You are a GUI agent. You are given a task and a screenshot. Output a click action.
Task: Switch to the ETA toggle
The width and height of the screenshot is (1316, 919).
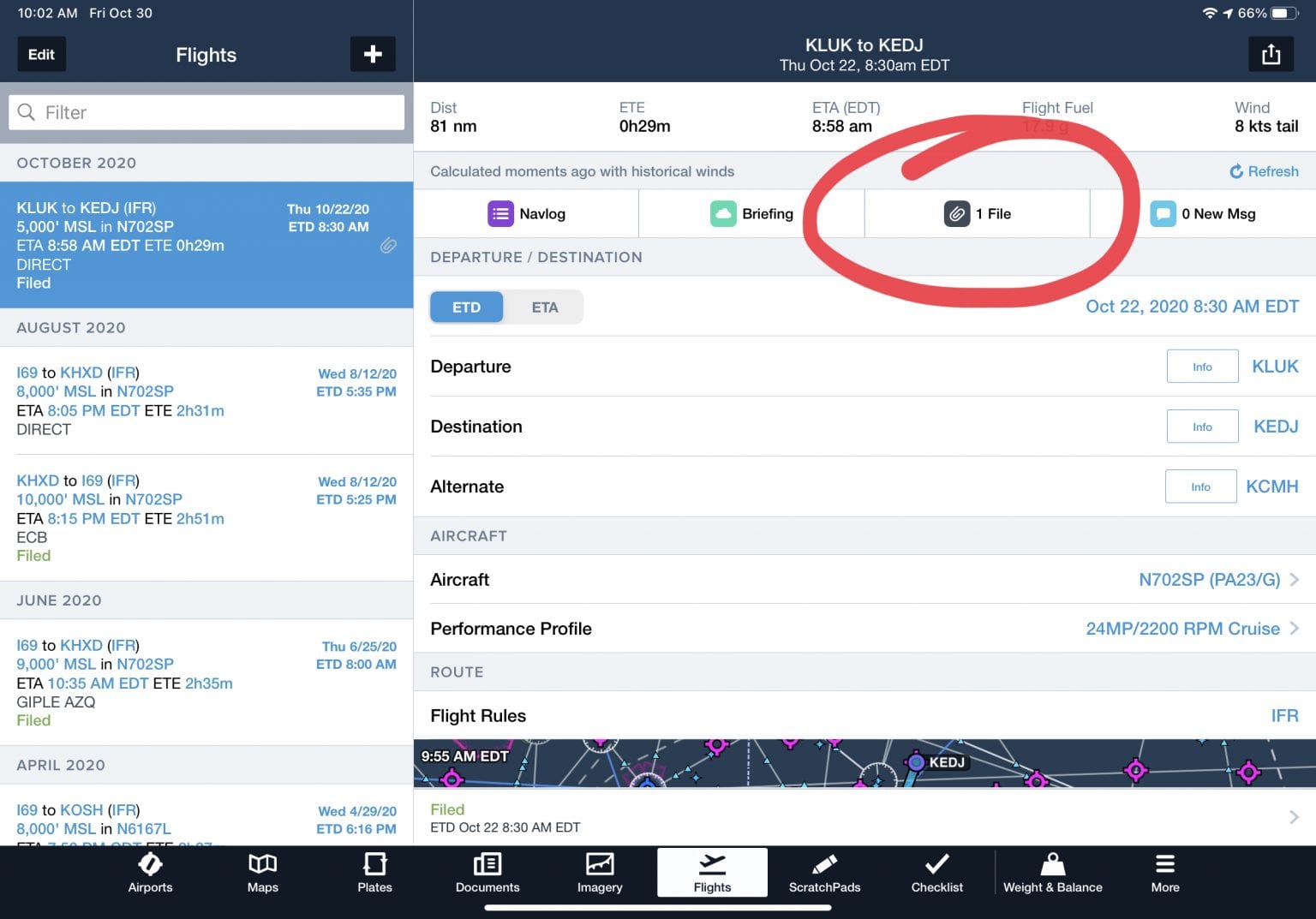(x=544, y=307)
